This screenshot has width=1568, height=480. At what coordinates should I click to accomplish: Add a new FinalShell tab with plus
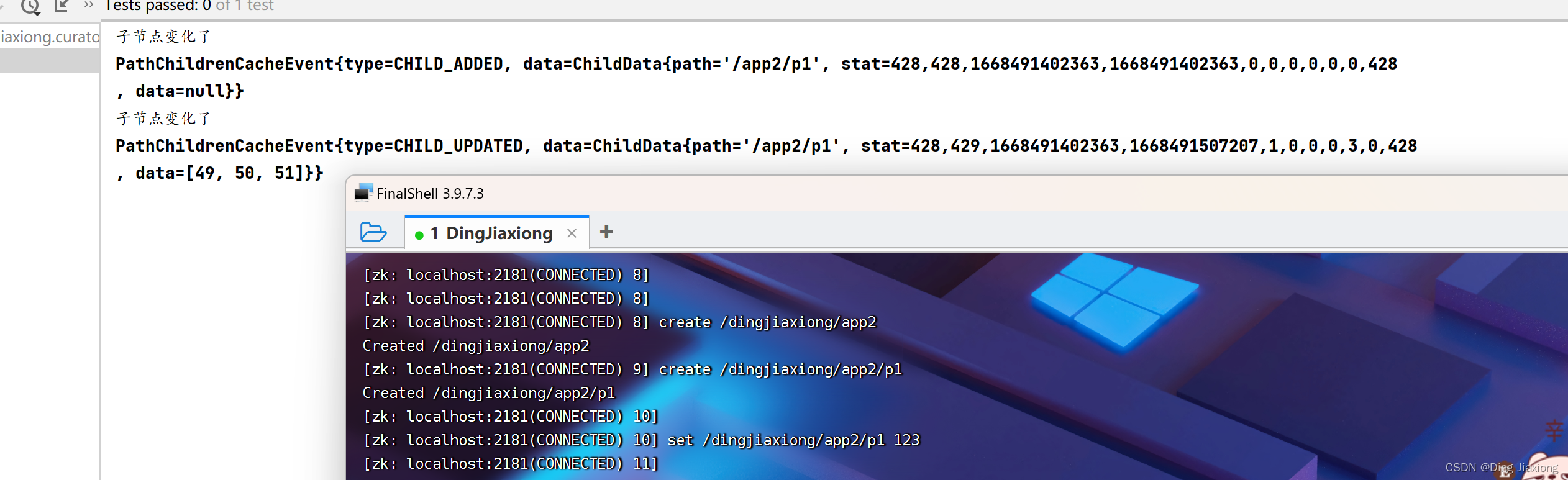click(x=606, y=232)
